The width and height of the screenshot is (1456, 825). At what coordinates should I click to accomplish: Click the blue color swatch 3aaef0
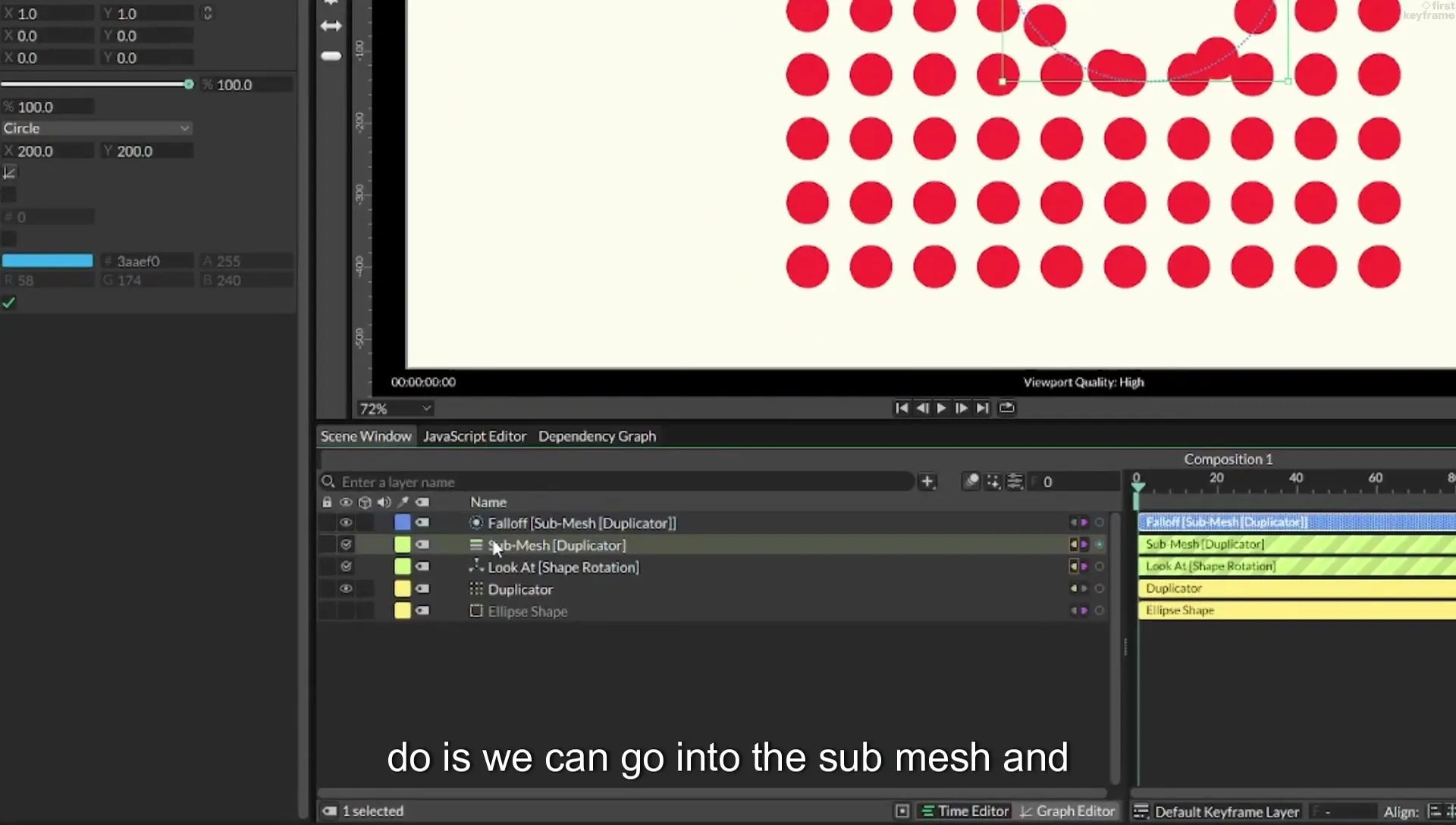(x=48, y=261)
